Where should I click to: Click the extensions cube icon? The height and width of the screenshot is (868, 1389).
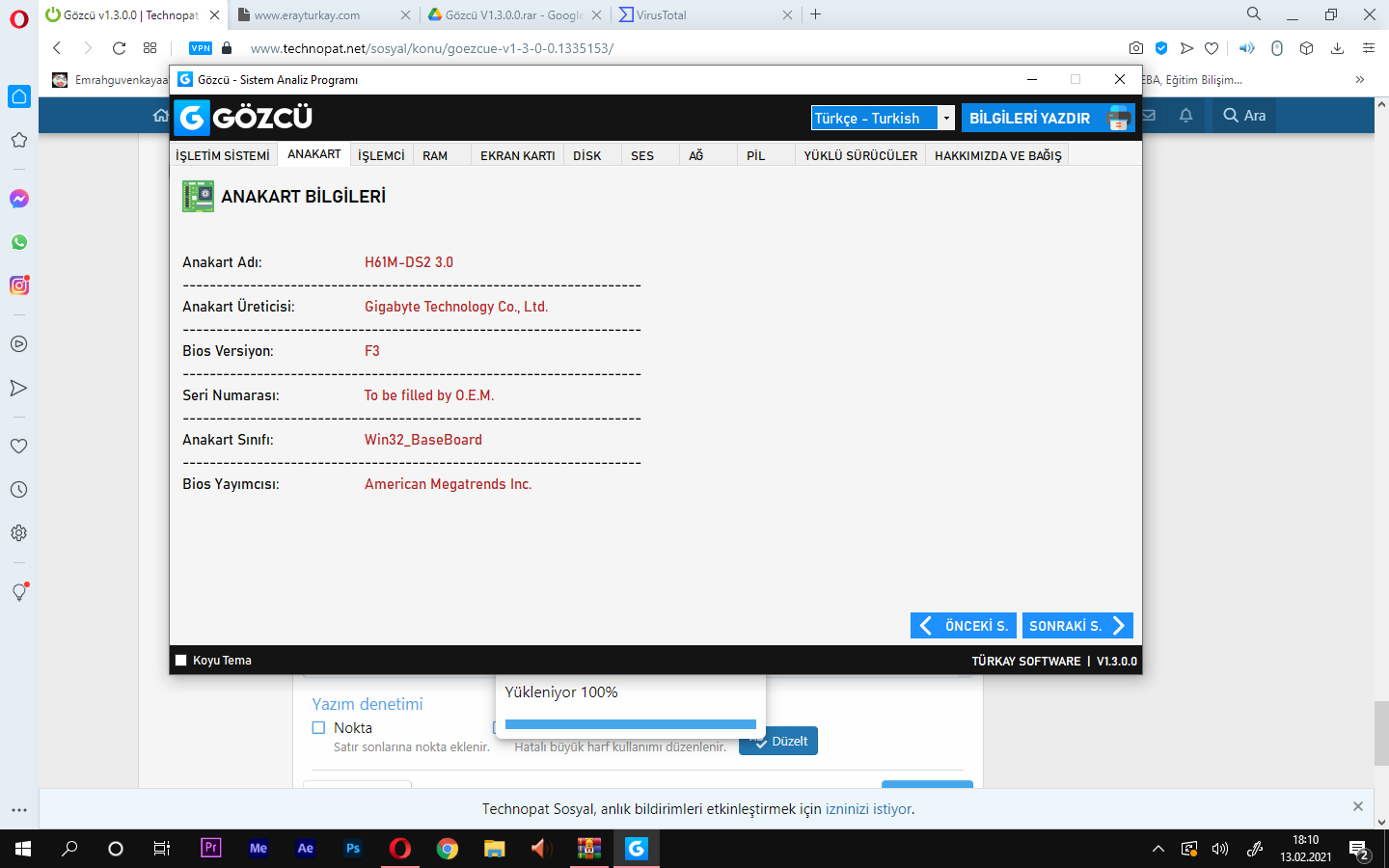(x=1307, y=48)
